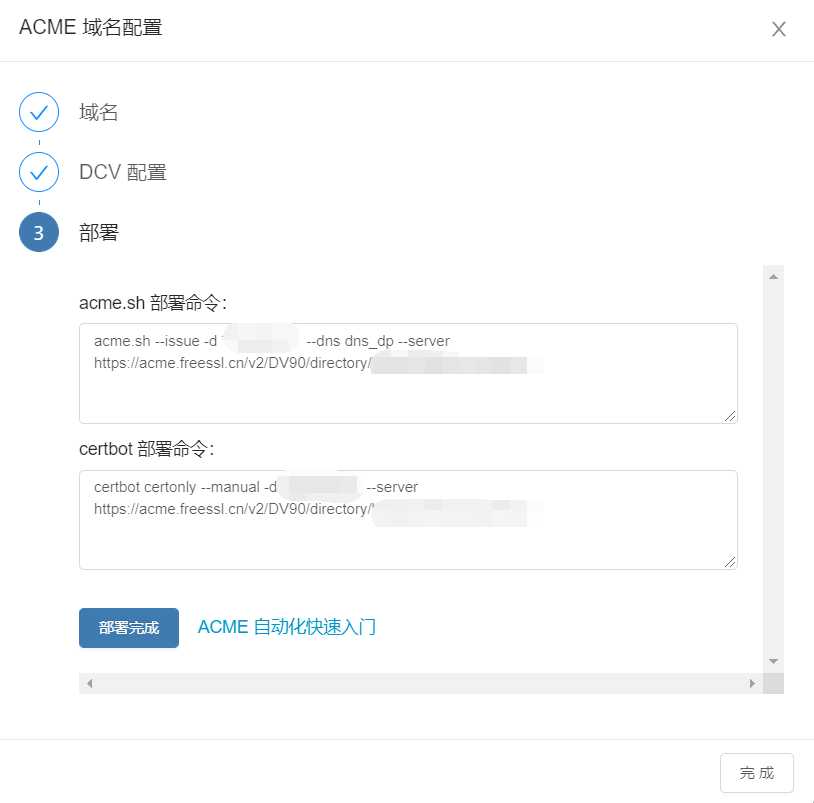The image size is (814, 803).
Task: Click the step 3 number circle
Action: [x=39, y=233]
